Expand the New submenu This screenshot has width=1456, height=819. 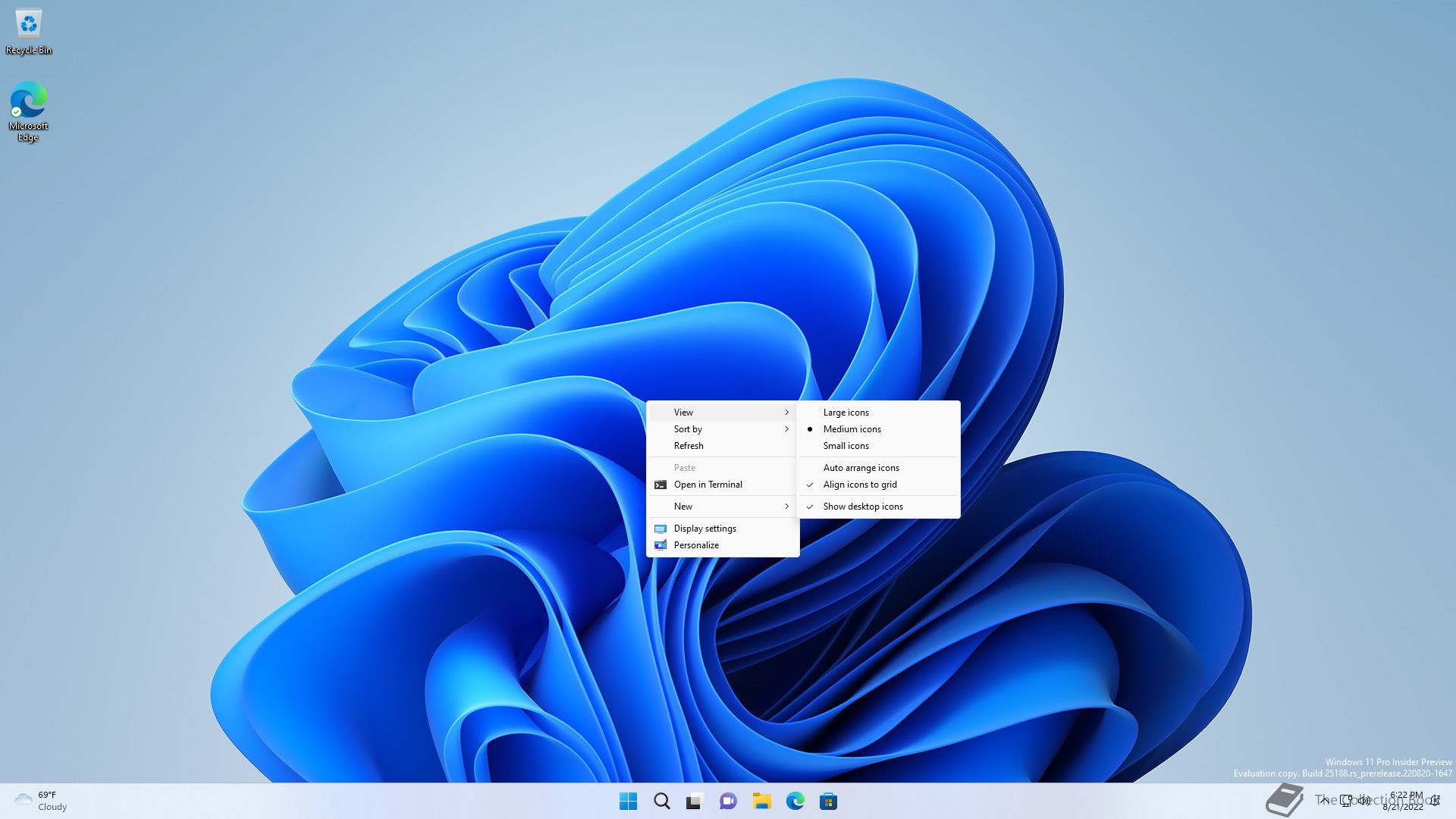[x=722, y=507]
